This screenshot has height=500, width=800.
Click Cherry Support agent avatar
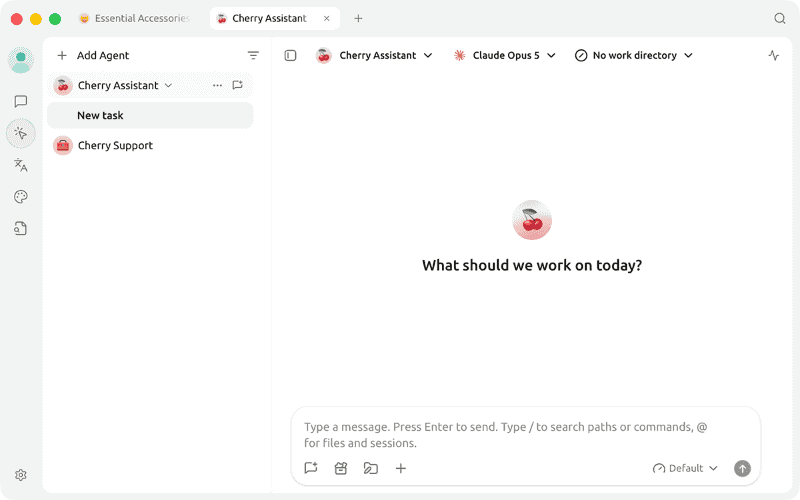point(63,145)
